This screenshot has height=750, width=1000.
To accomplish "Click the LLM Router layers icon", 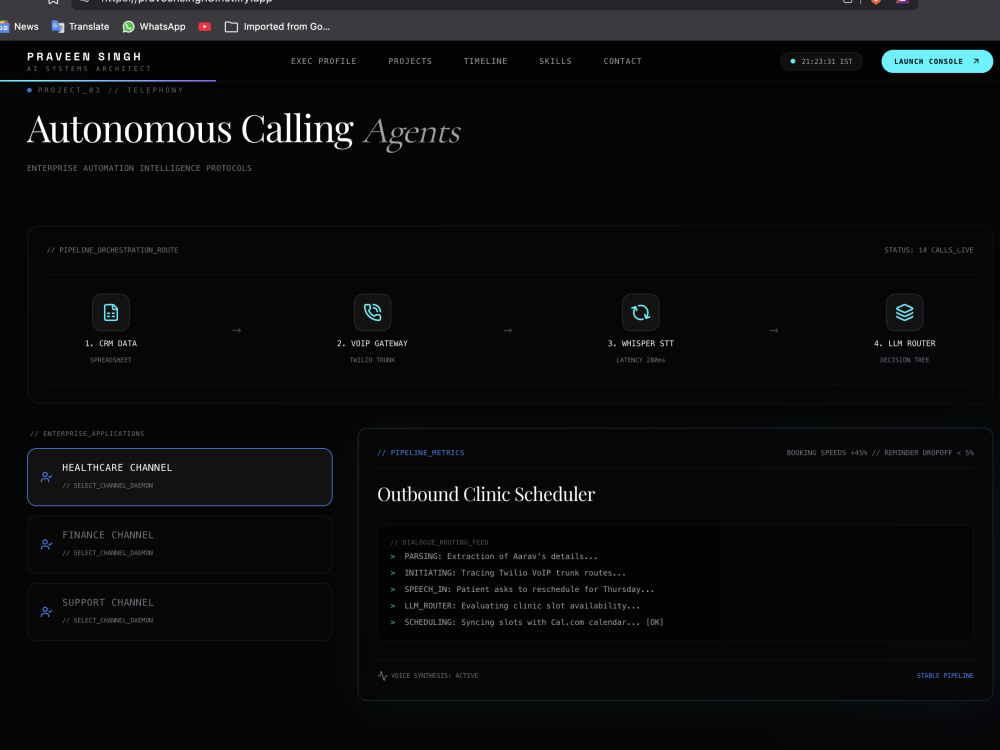I will (904, 312).
